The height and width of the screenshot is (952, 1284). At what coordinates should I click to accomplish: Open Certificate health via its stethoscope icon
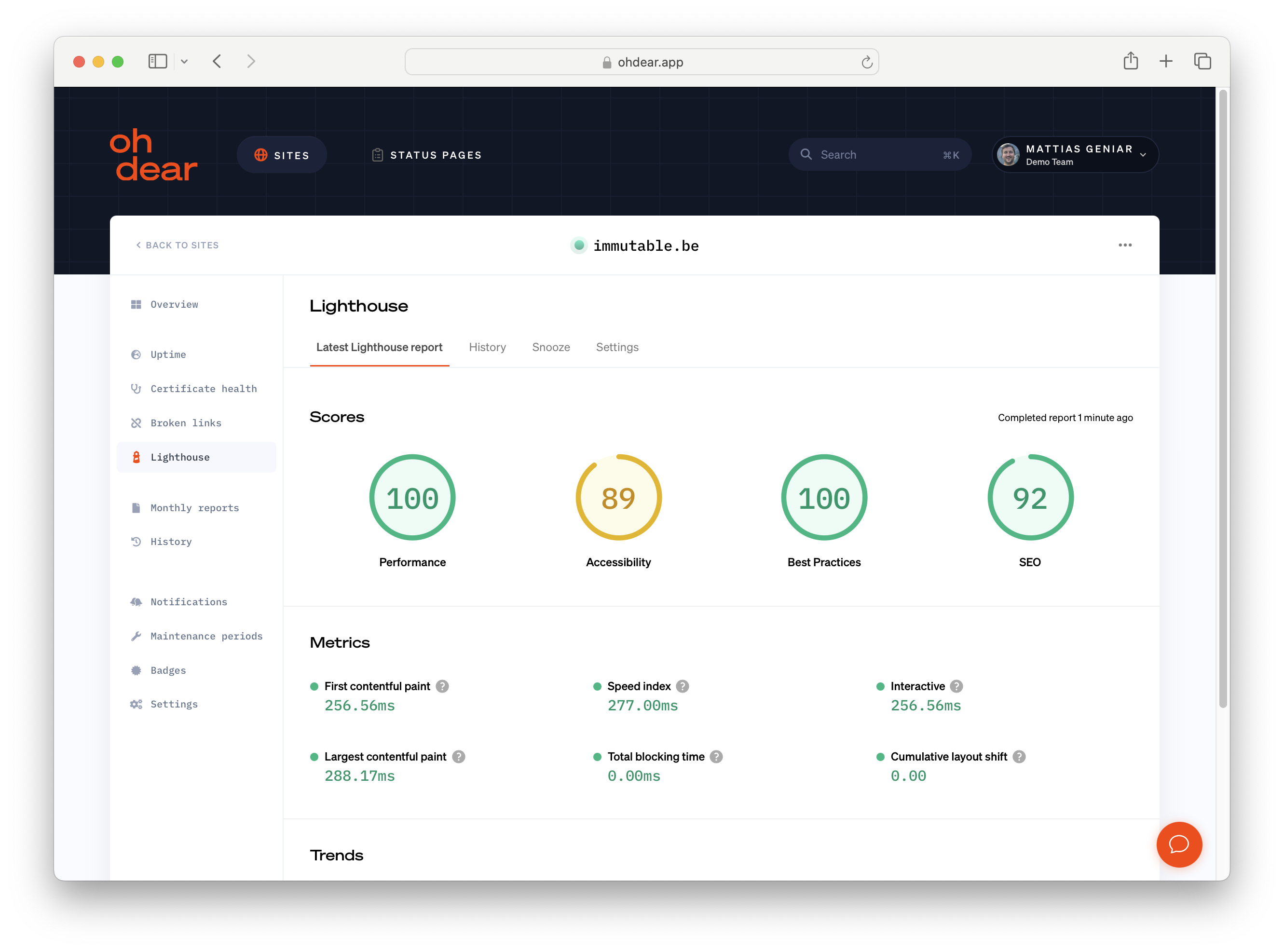point(136,388)
